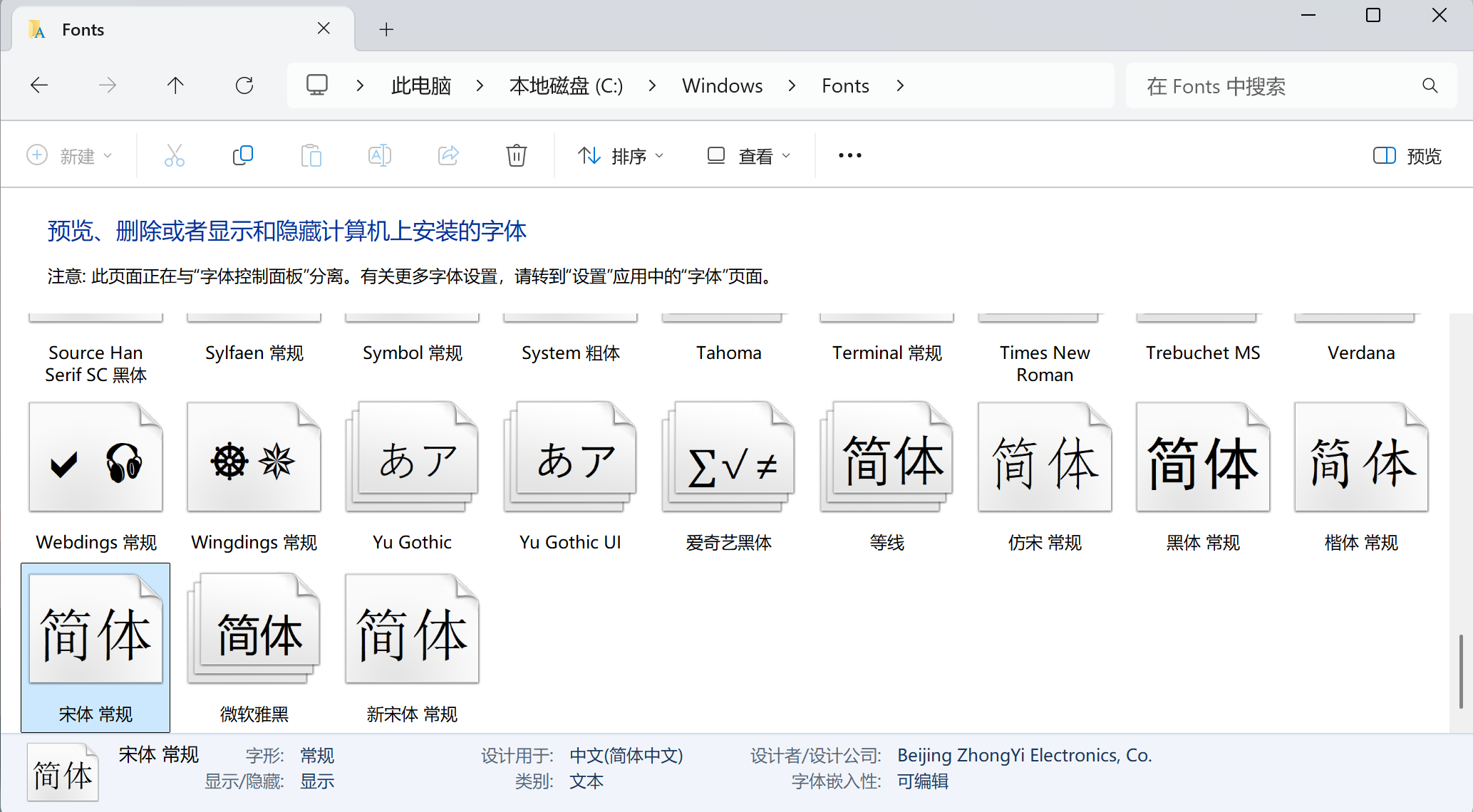The height and width of the screenshot is (812, 1473).
Task: Refresh the Fonts folder view
Action: 244,86
